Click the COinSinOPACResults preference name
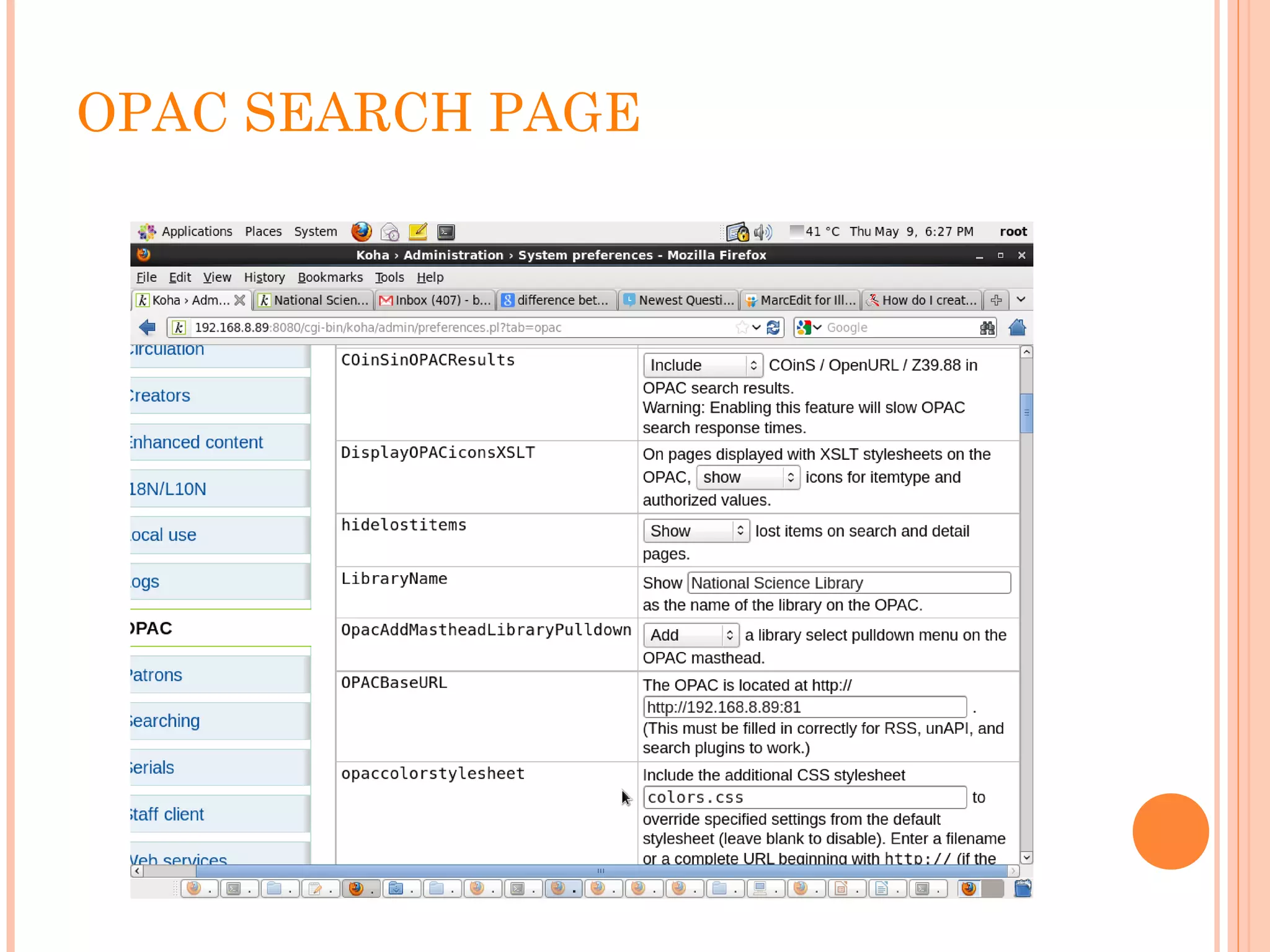The image size is (1270, 952). coord(428,359)
